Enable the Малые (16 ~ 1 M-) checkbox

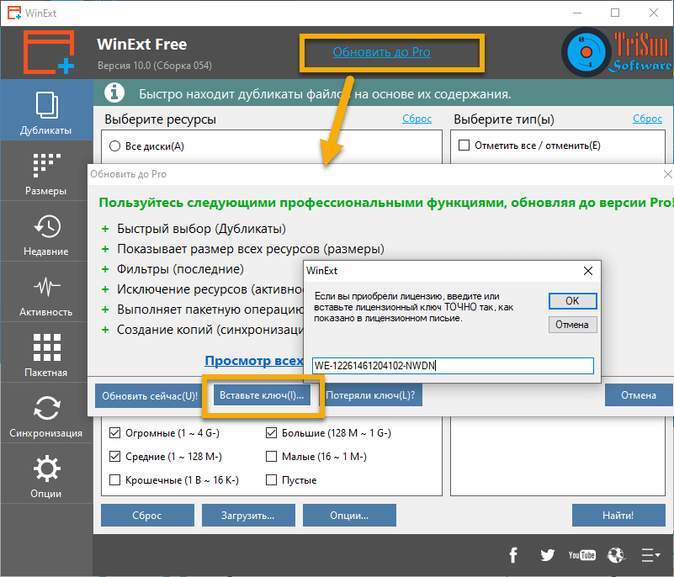pyautogui.click(x=273, y=457)
